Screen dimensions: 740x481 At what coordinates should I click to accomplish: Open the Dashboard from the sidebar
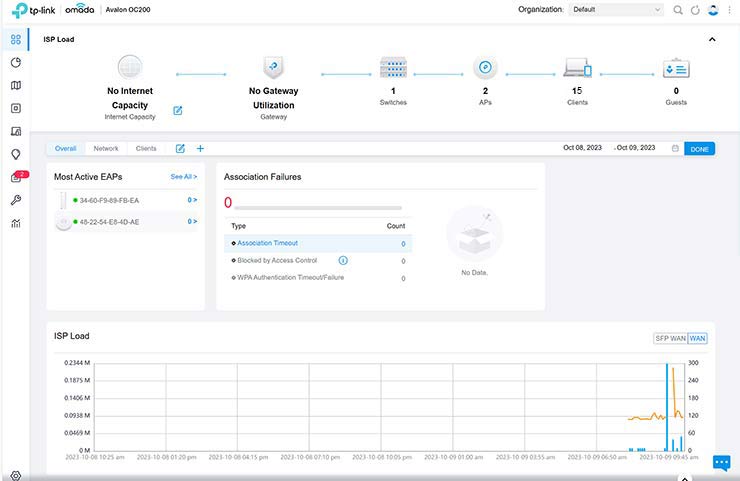[x=15, y=40]
